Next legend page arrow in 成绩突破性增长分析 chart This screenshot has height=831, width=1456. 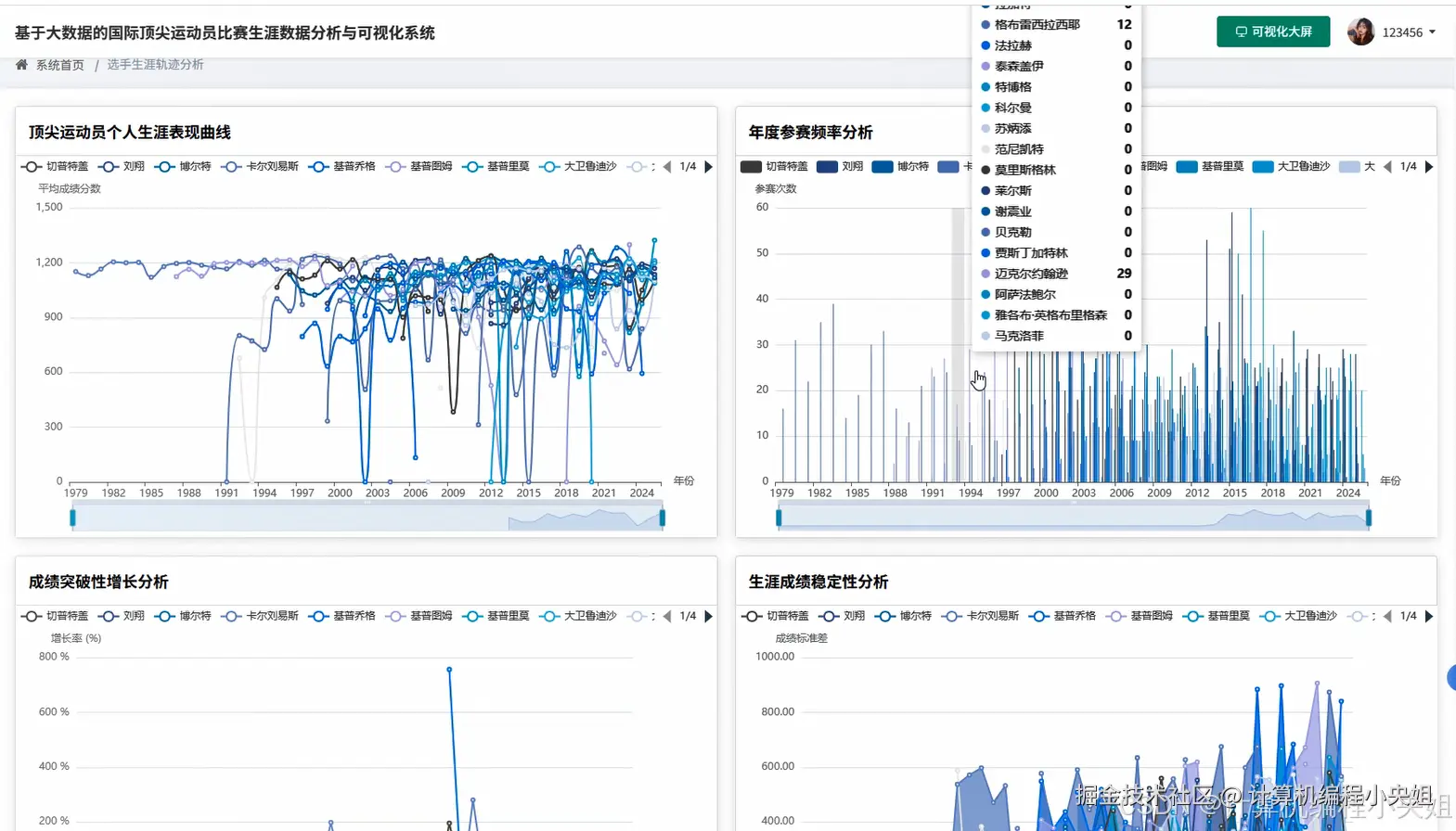(x=709, y=616)
